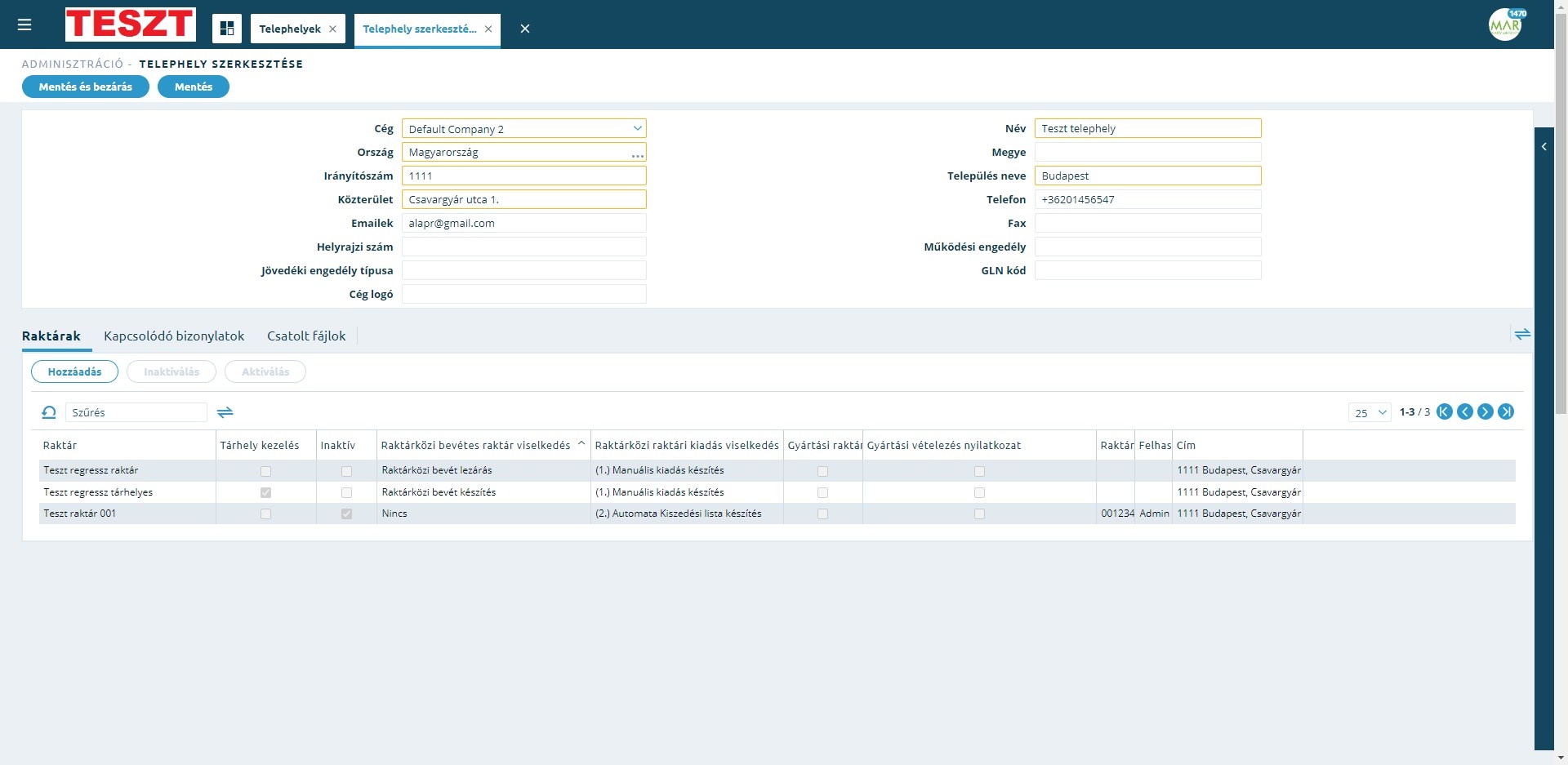Select the Teszt regressz raktár row
Viewport: 1568px width, 765px height.
pyautogui.click(x=777, y=470)
